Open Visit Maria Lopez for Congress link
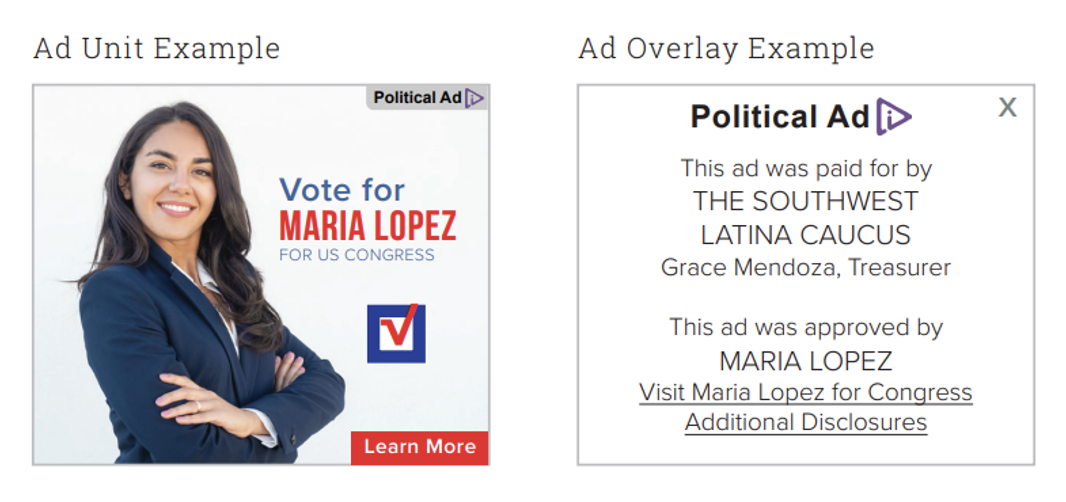The image size is (1066, 502). pyautogui.click(x=806, y=392)
